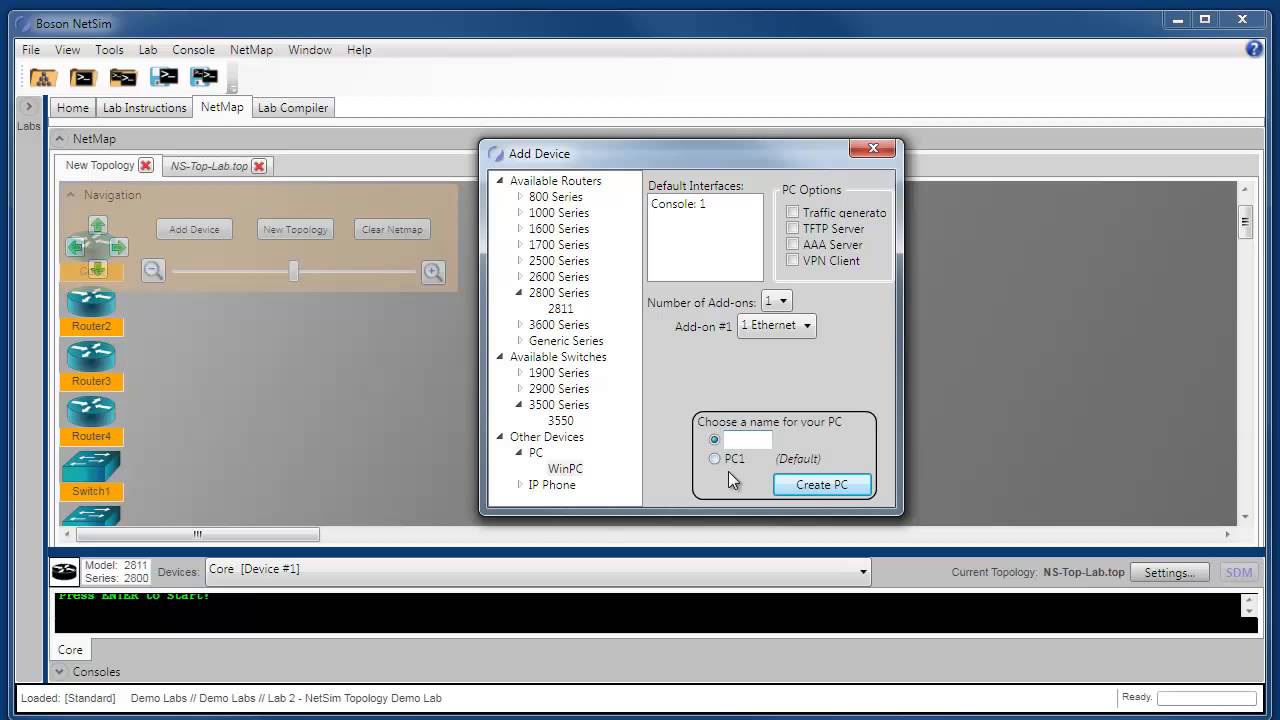Click in the custom PC name field
The image size is (1280, 720).
pyautogui.click(x=747, y=440)
